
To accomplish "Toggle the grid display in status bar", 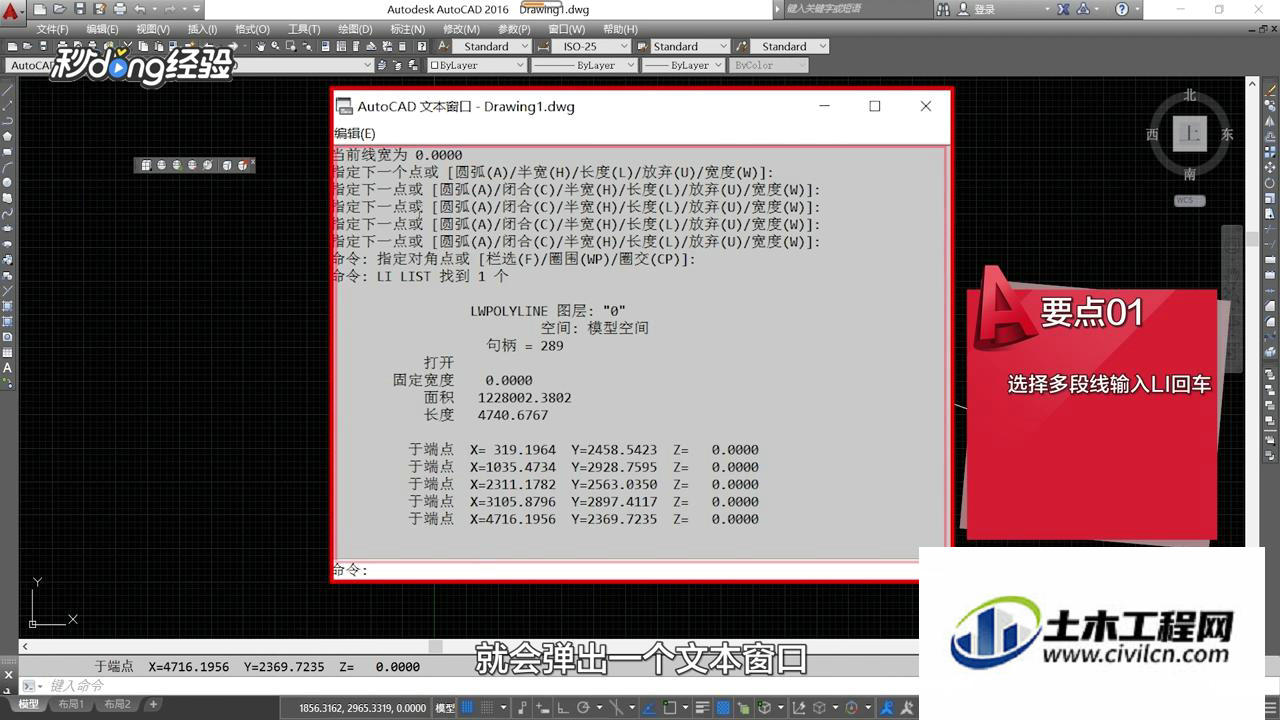I will tap(467, 708).
